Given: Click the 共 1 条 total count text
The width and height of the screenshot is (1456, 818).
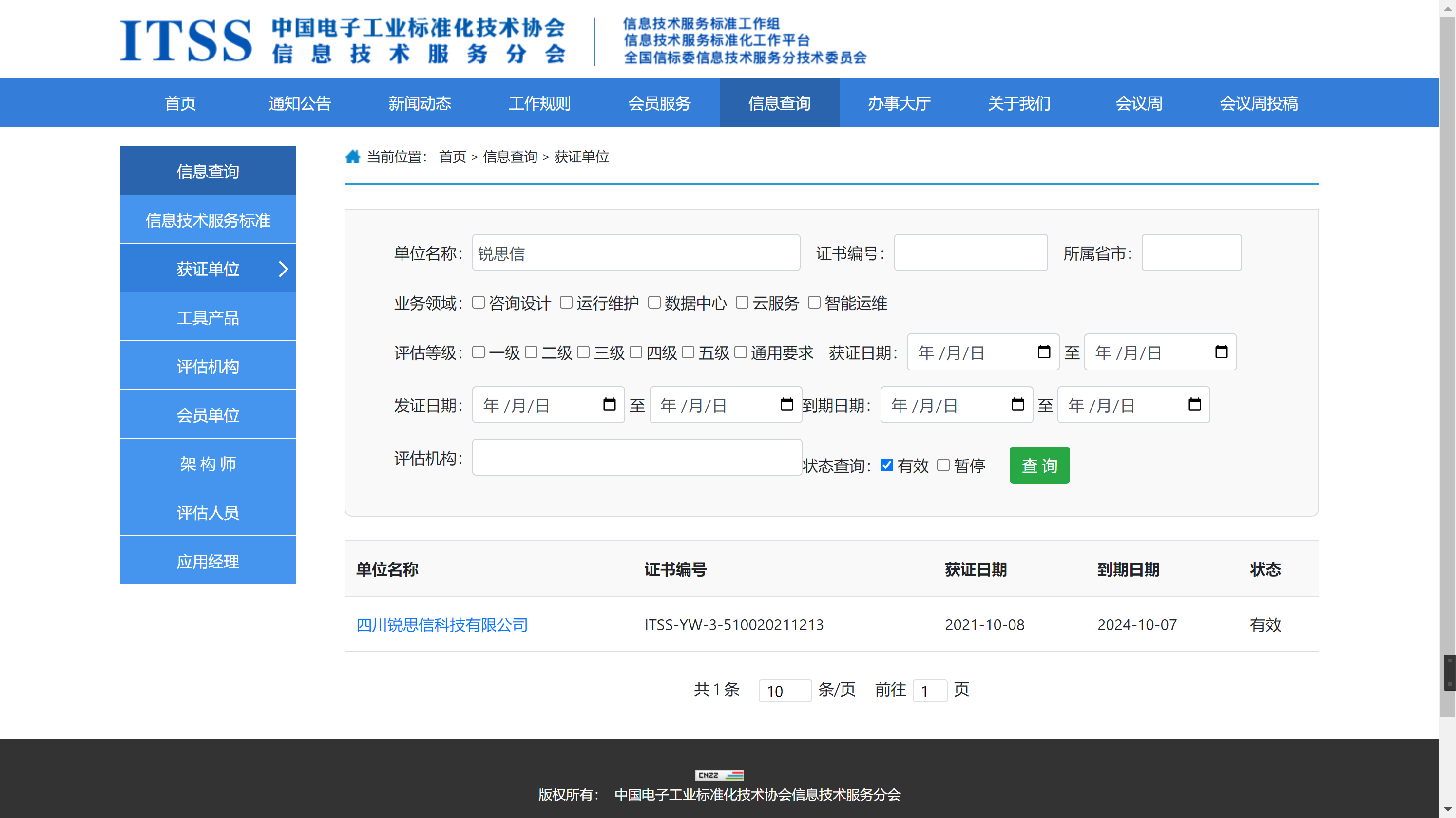Looking at the screenshot, I should click(x=717, y=689).
